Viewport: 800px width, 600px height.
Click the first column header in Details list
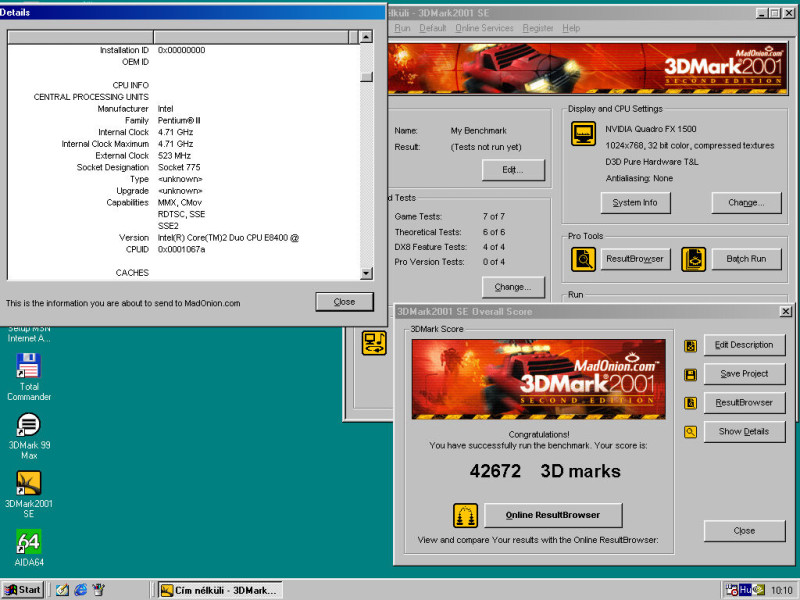coord(81,37)
